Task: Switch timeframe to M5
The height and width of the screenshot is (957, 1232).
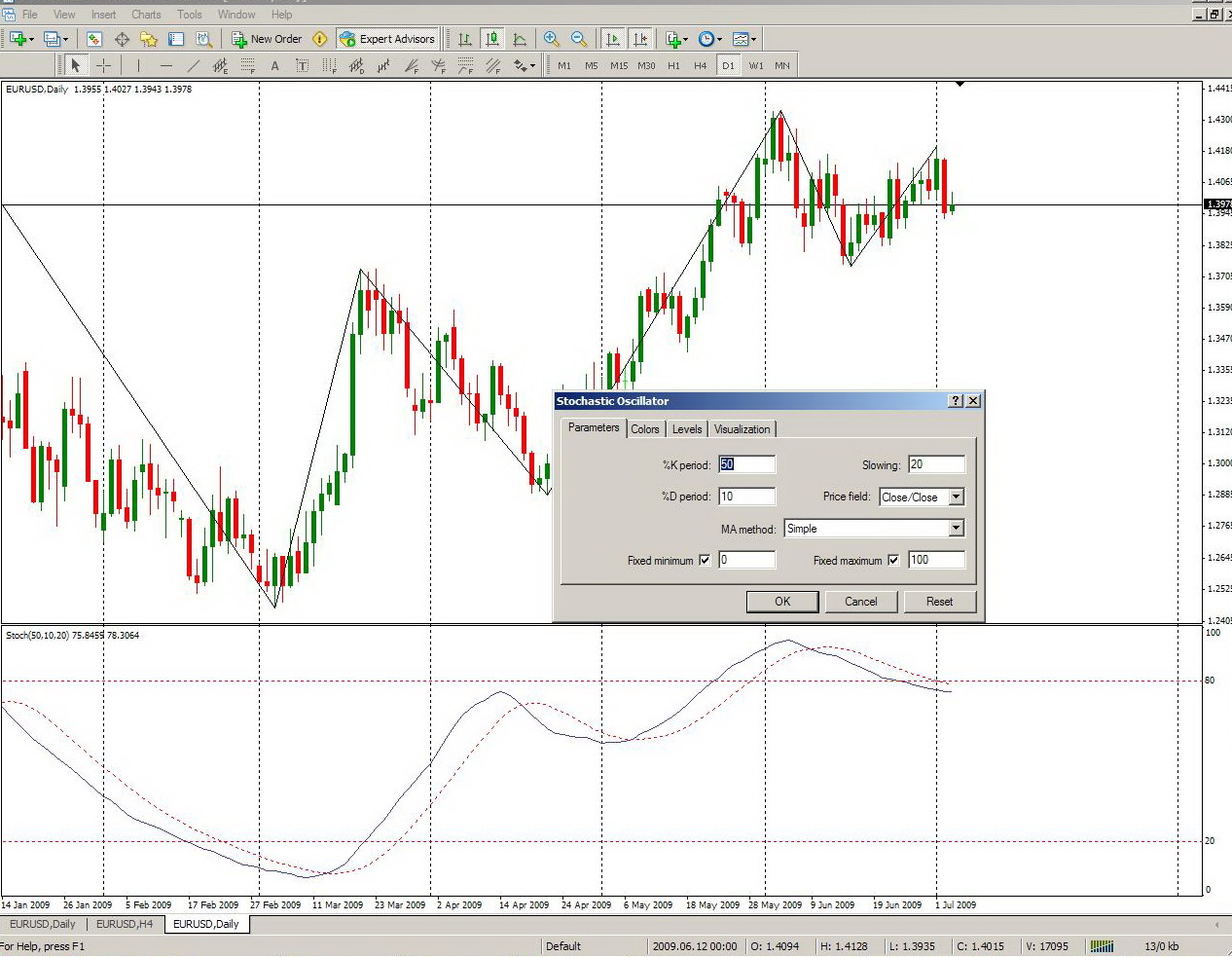Action: [x=592, y=65]
